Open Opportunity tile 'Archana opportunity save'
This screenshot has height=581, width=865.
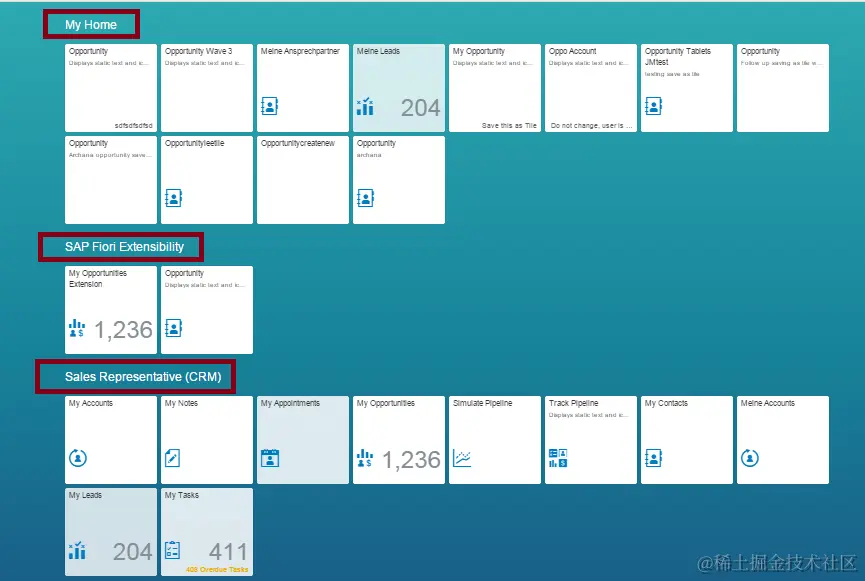(111, 180)
